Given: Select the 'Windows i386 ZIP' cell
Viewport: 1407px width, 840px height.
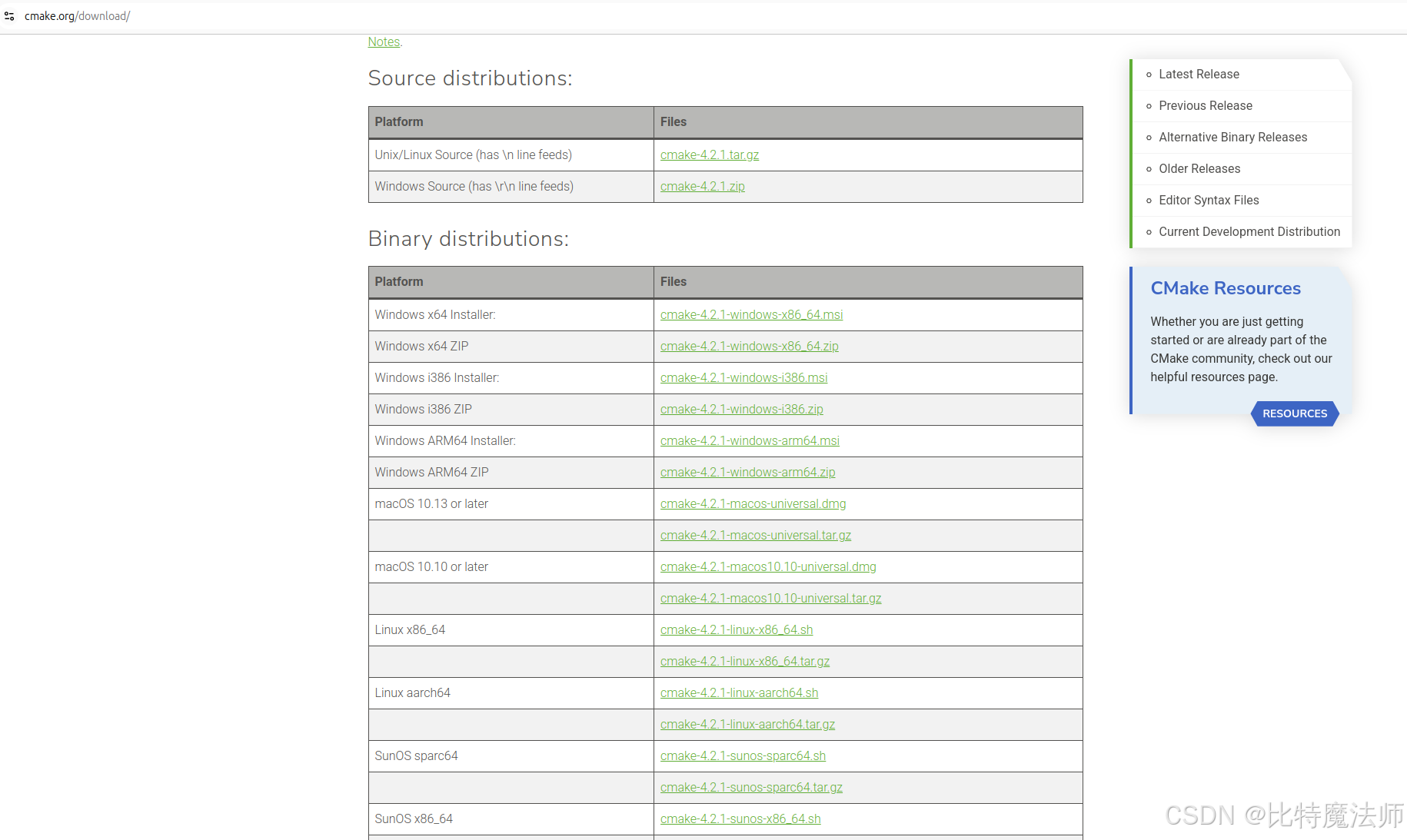Looking at the screenshot, I should 511,410.
